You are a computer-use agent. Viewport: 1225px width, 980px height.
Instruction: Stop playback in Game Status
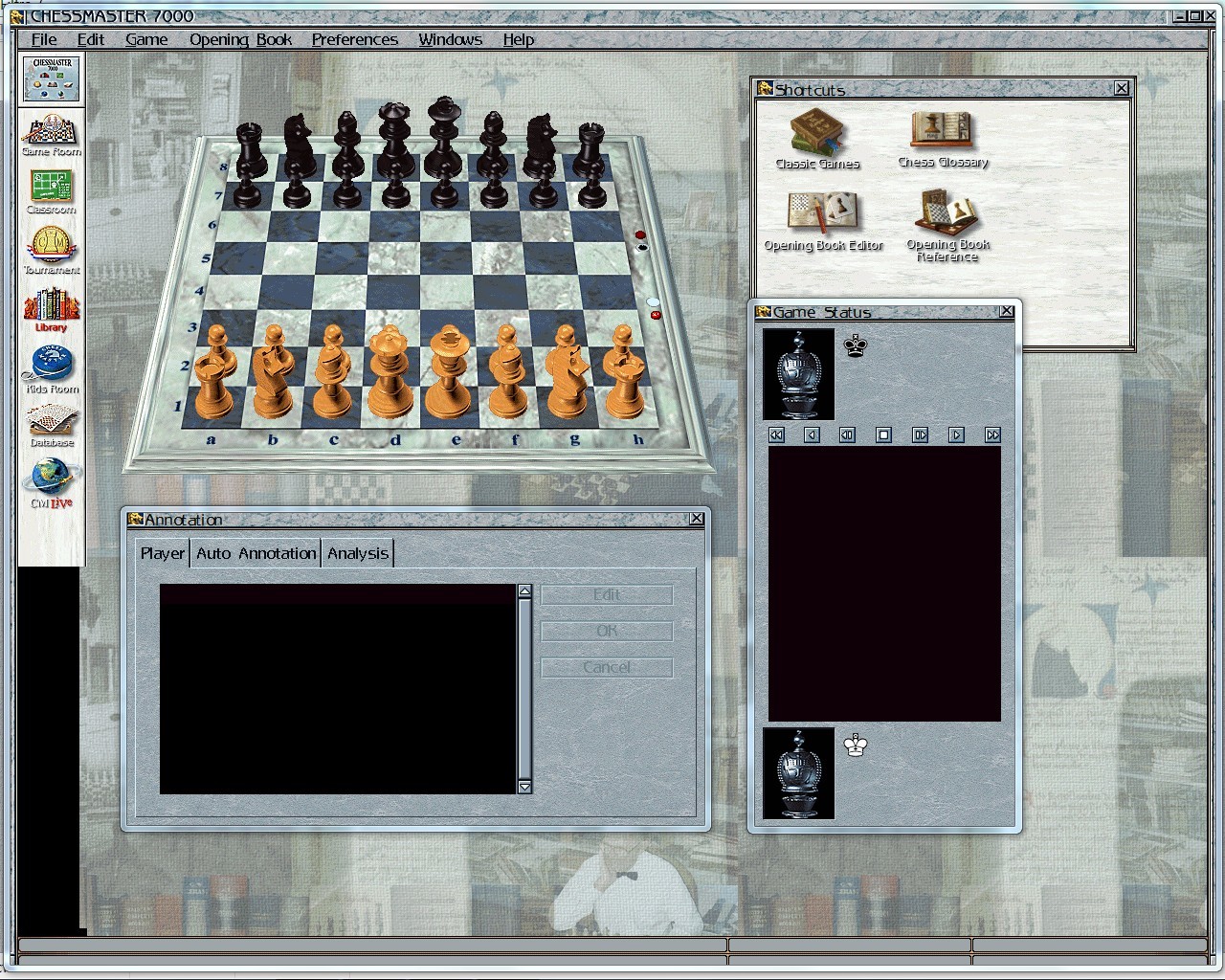[x=883, y=434]
